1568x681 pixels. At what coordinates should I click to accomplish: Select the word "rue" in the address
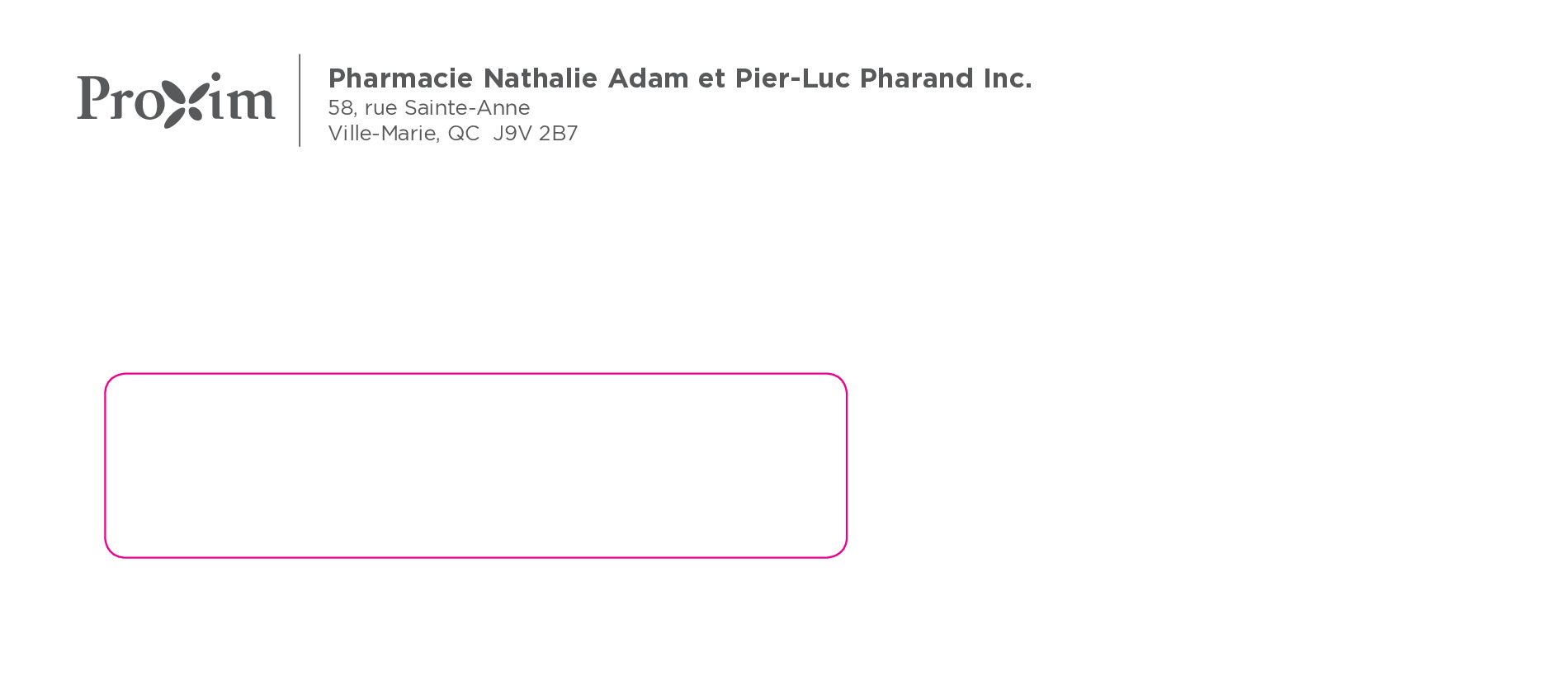pos(380,108)
